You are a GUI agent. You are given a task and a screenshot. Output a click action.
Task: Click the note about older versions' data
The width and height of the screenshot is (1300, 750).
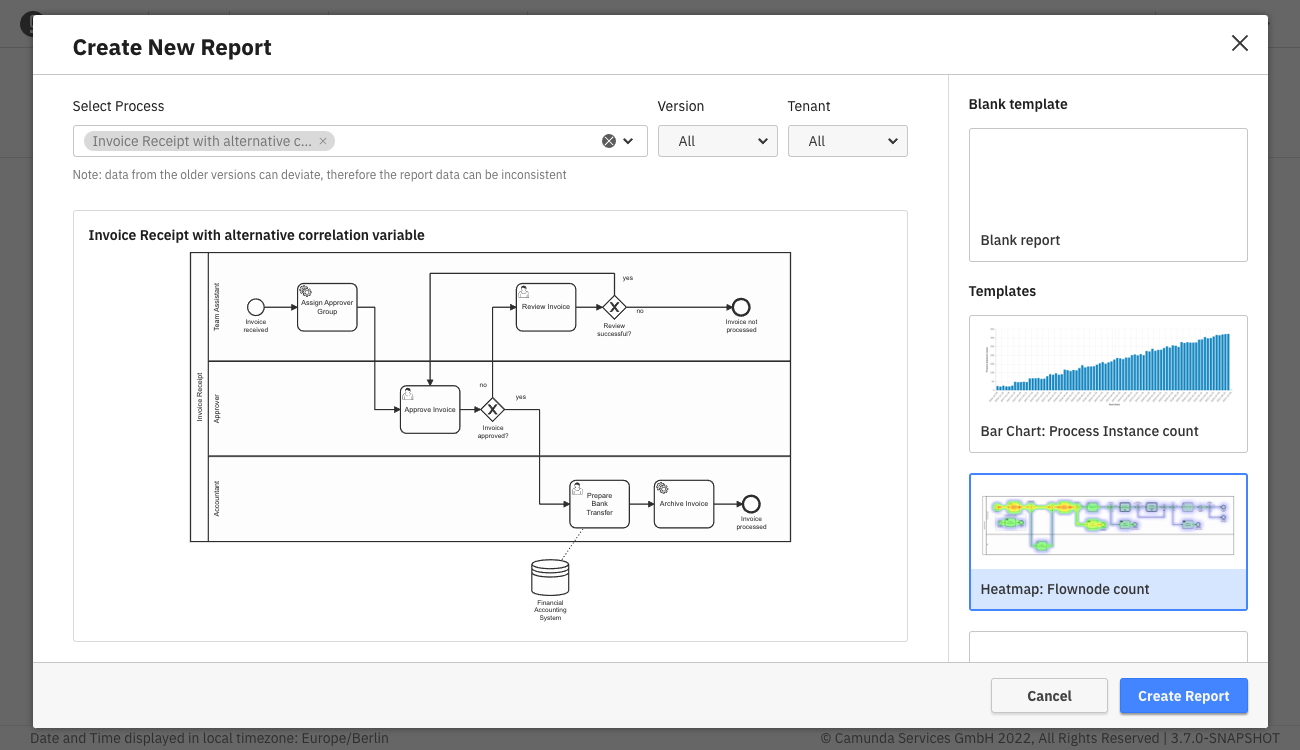click(320, 175)
